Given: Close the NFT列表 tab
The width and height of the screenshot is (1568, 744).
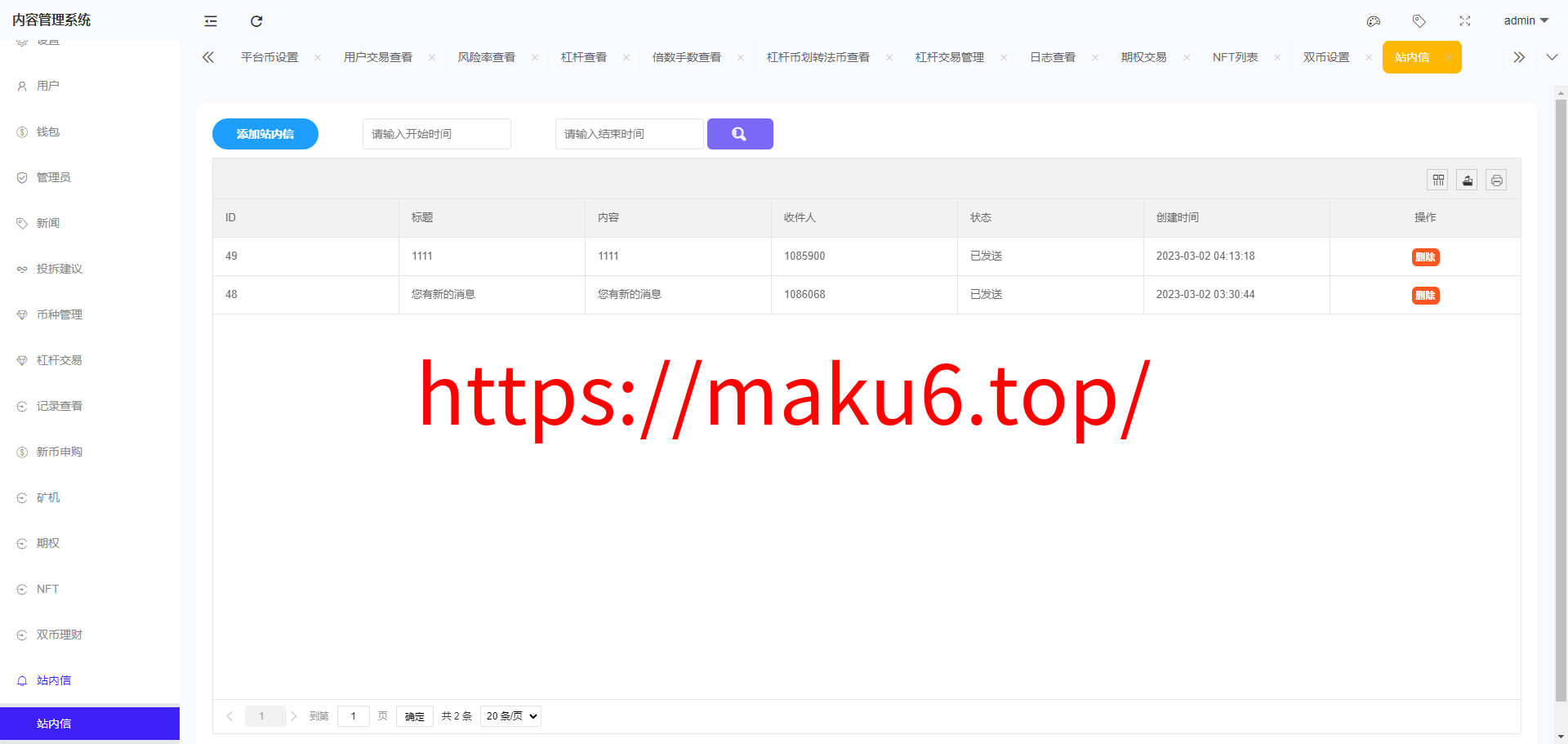Looking at the screenshot, I should [1278, 57].
